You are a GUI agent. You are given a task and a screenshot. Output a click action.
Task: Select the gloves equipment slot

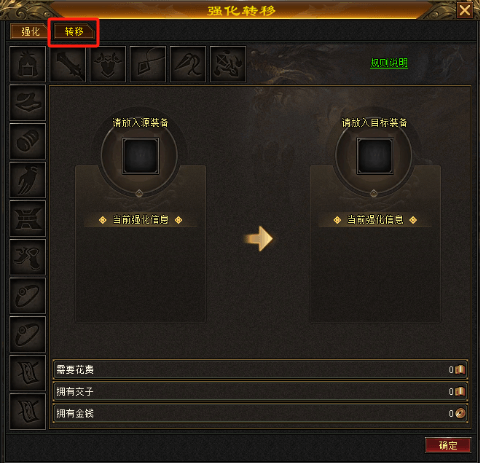(27, 180)
